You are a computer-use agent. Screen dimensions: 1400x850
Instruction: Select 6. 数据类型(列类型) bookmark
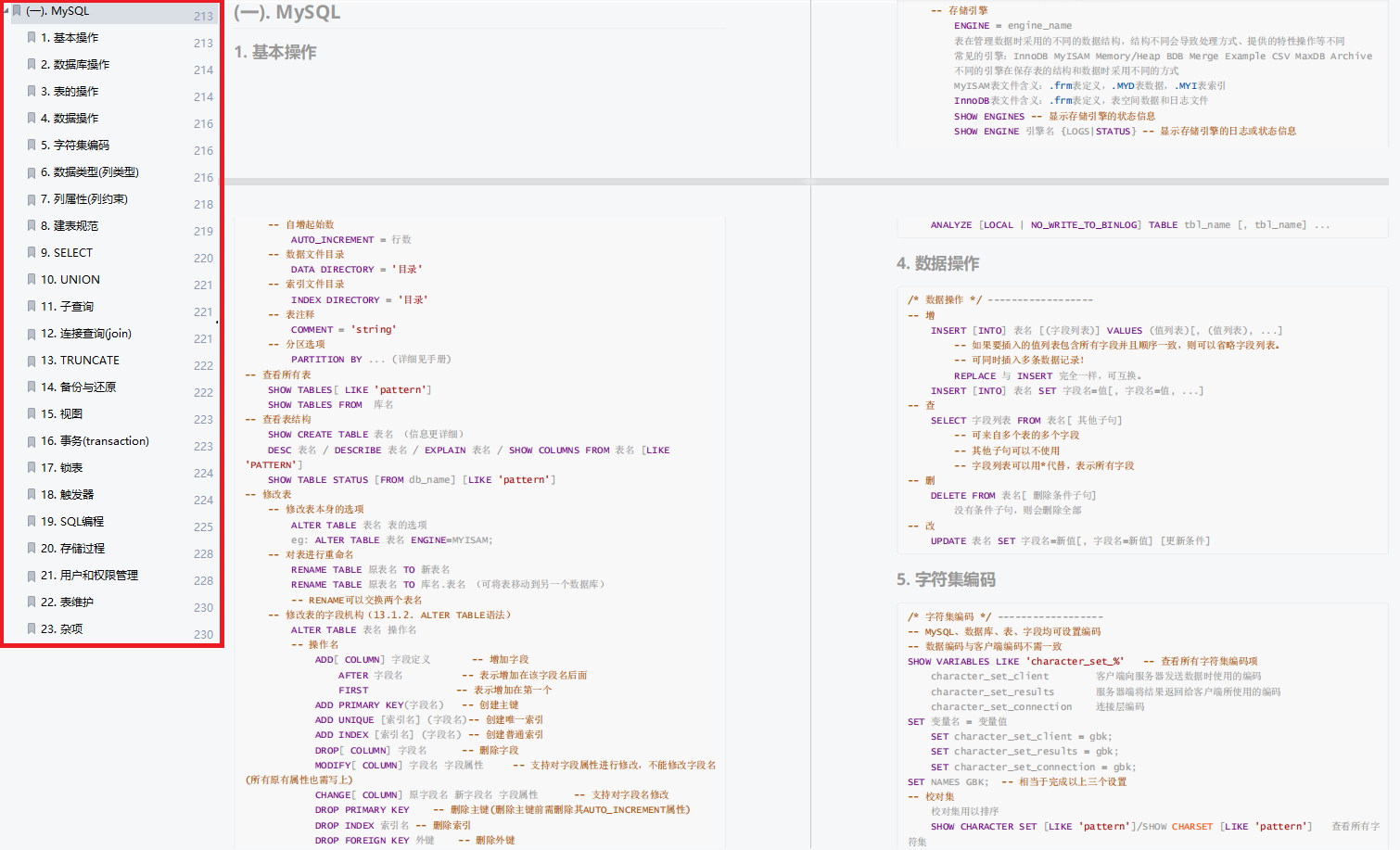point(90,172)
